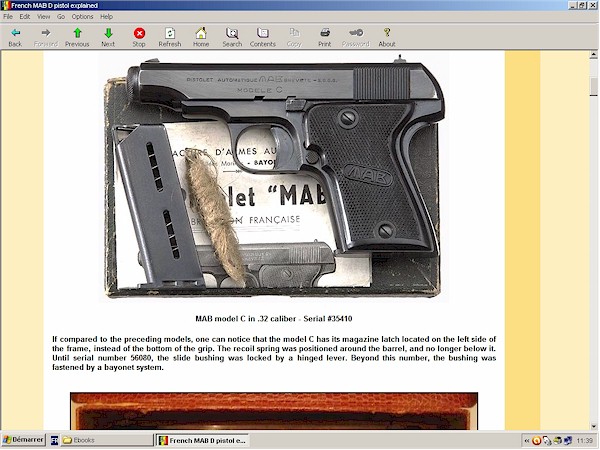This screenshot has height=450, width=600.
Task: Open the File menu
Action: (x=8, y=16)
